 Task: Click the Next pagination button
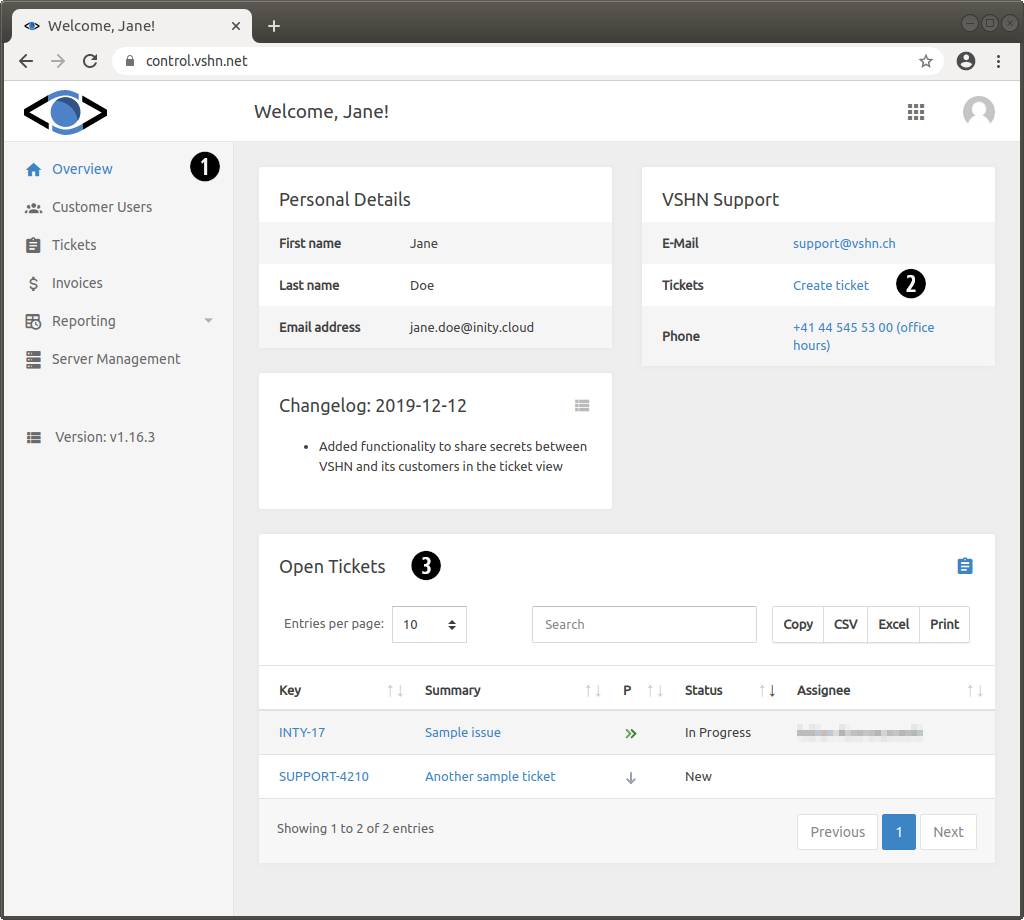[x=948, y=832]
